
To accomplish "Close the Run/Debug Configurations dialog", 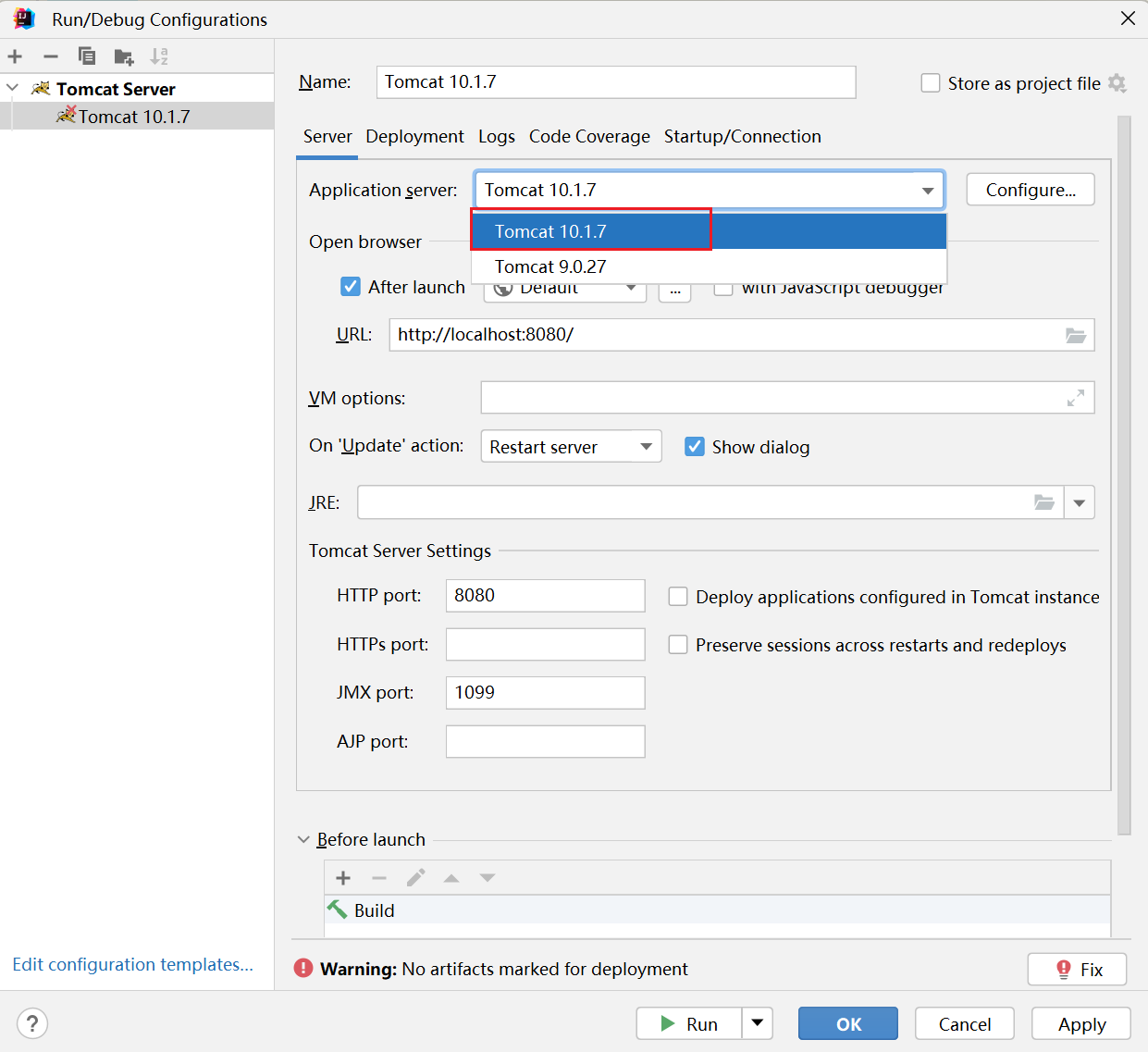I will (x=1128, y=19).
